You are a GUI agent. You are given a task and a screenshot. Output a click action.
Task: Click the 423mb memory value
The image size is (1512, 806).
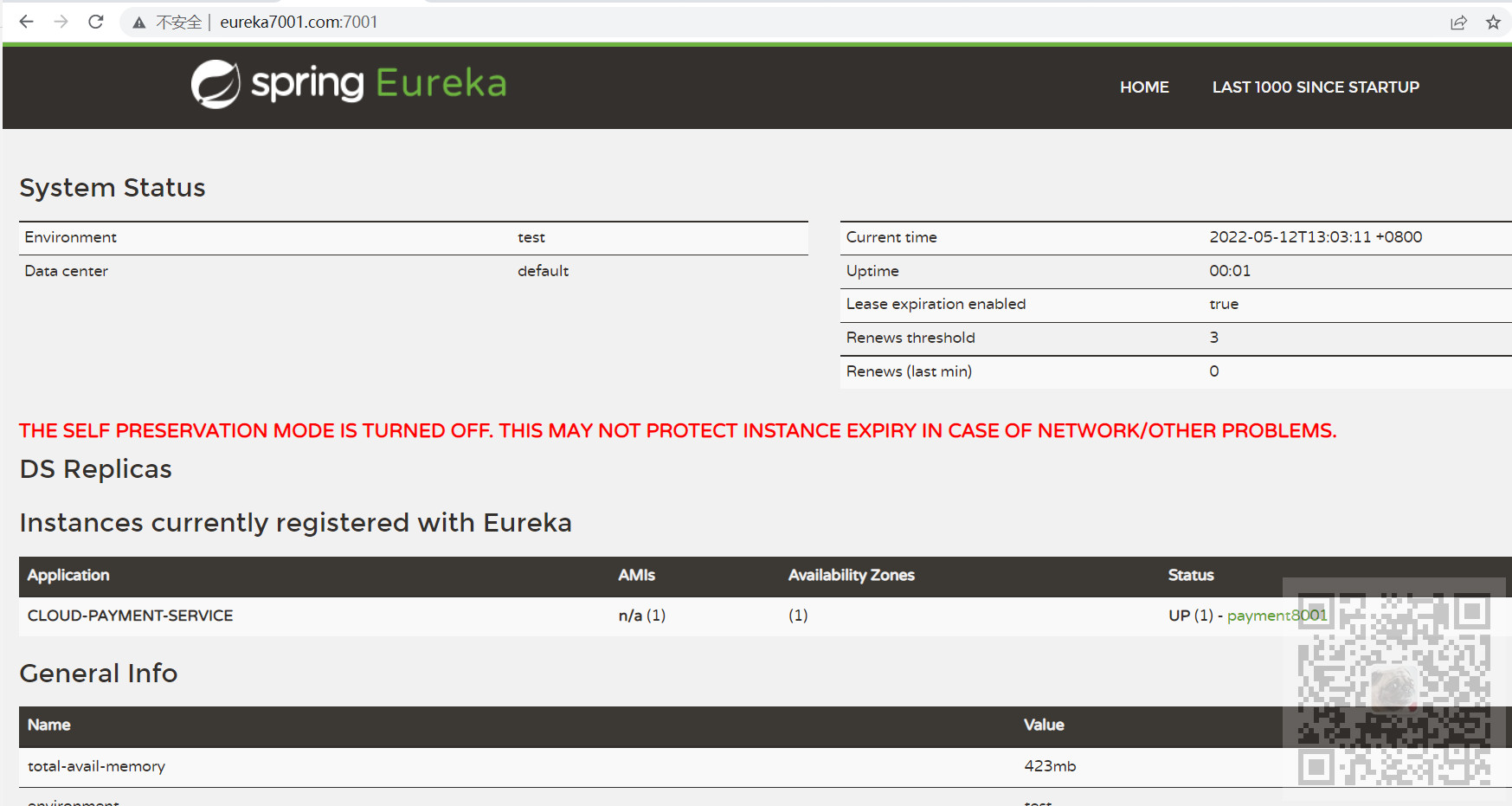pyautogui.click(x=1050, y=766)
